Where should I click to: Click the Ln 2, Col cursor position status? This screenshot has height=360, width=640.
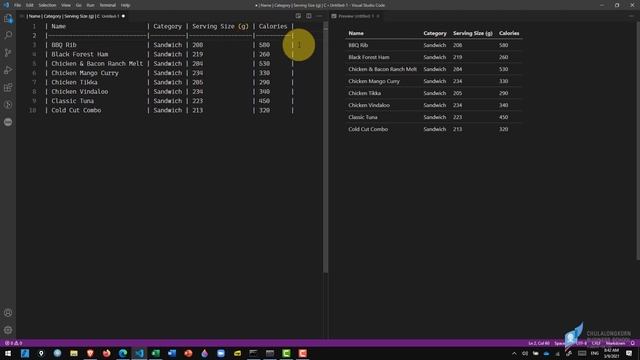(539, 343)
